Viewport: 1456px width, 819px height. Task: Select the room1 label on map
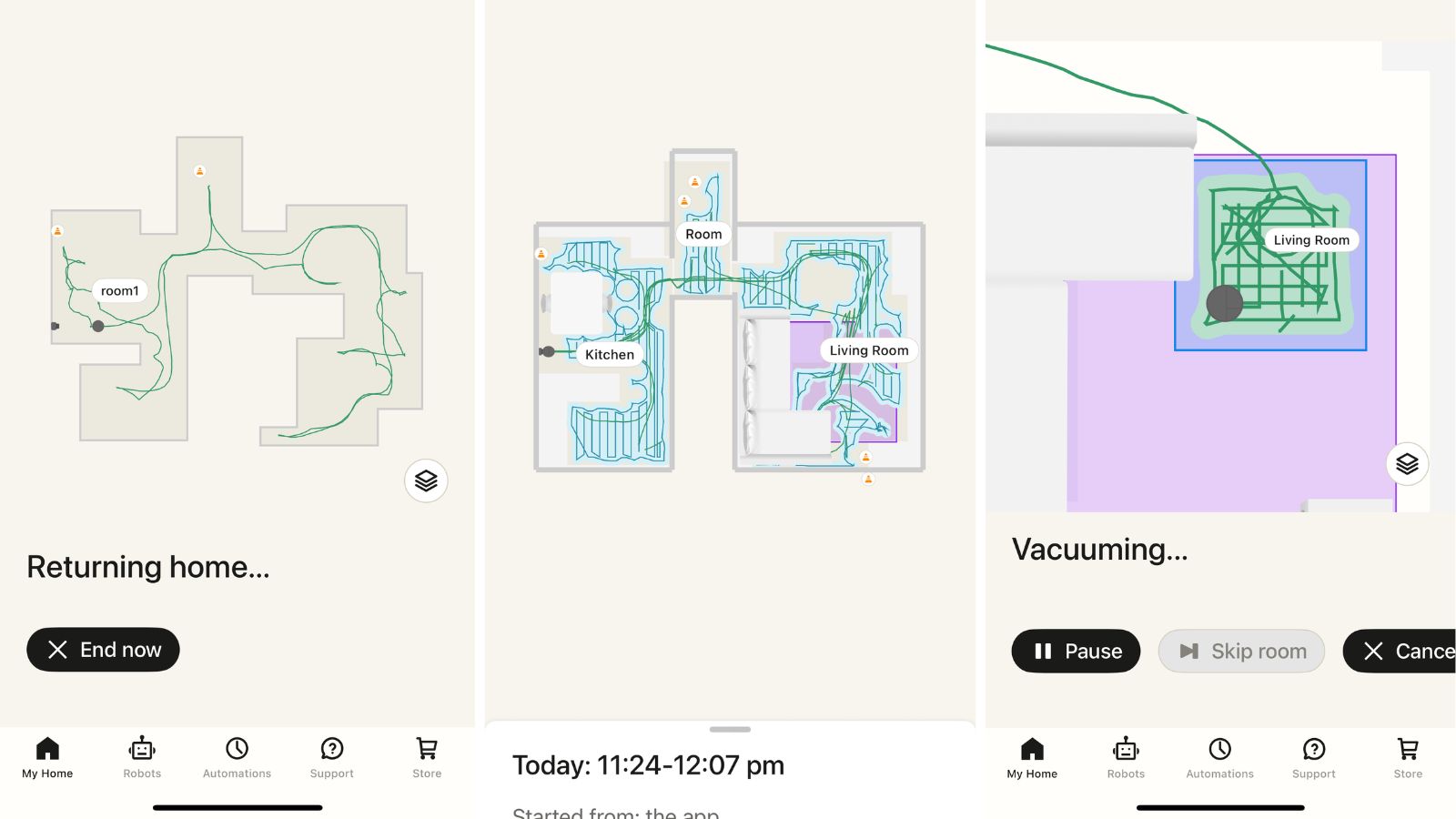click(120, 291)
